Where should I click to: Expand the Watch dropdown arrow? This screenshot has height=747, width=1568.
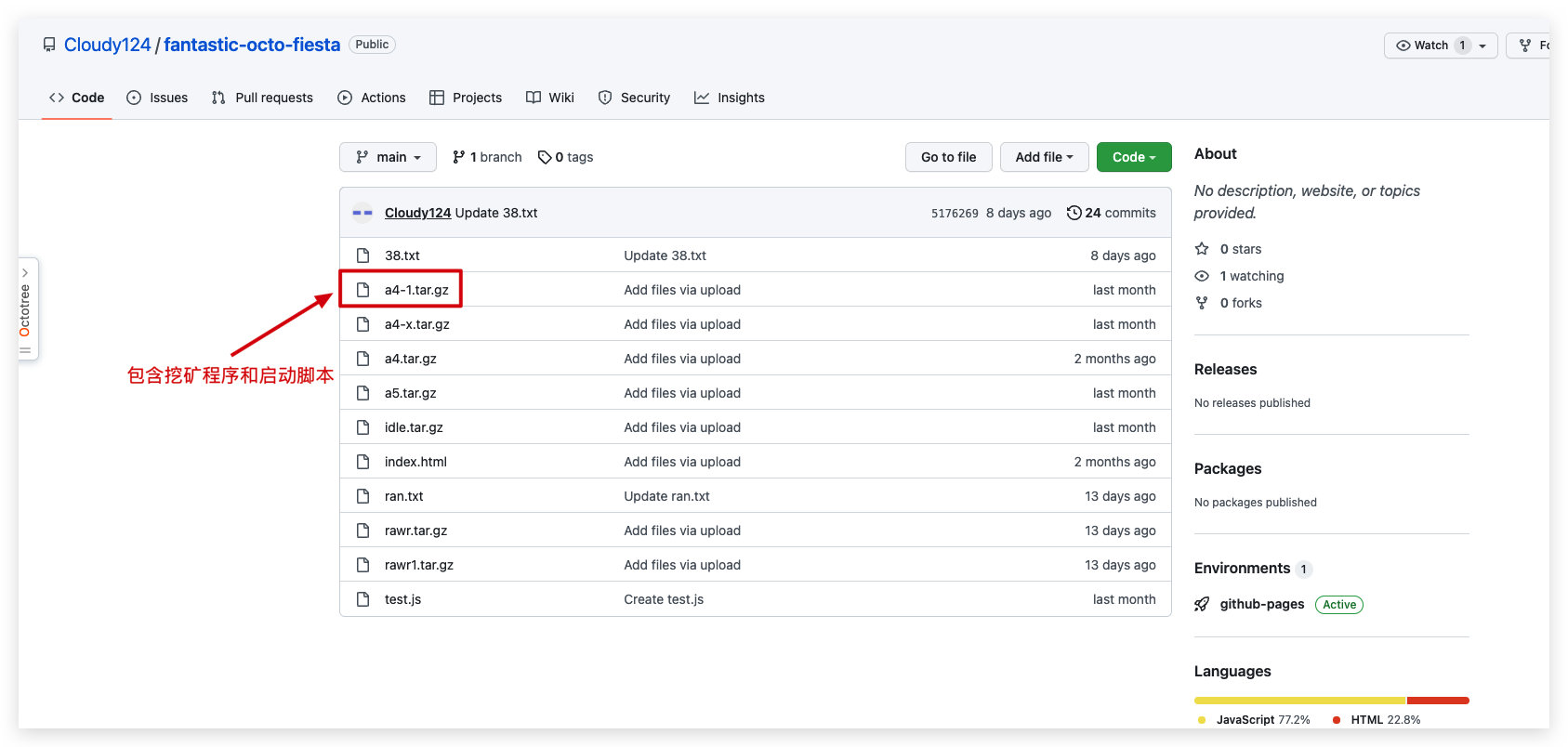tap(1483, 46)
